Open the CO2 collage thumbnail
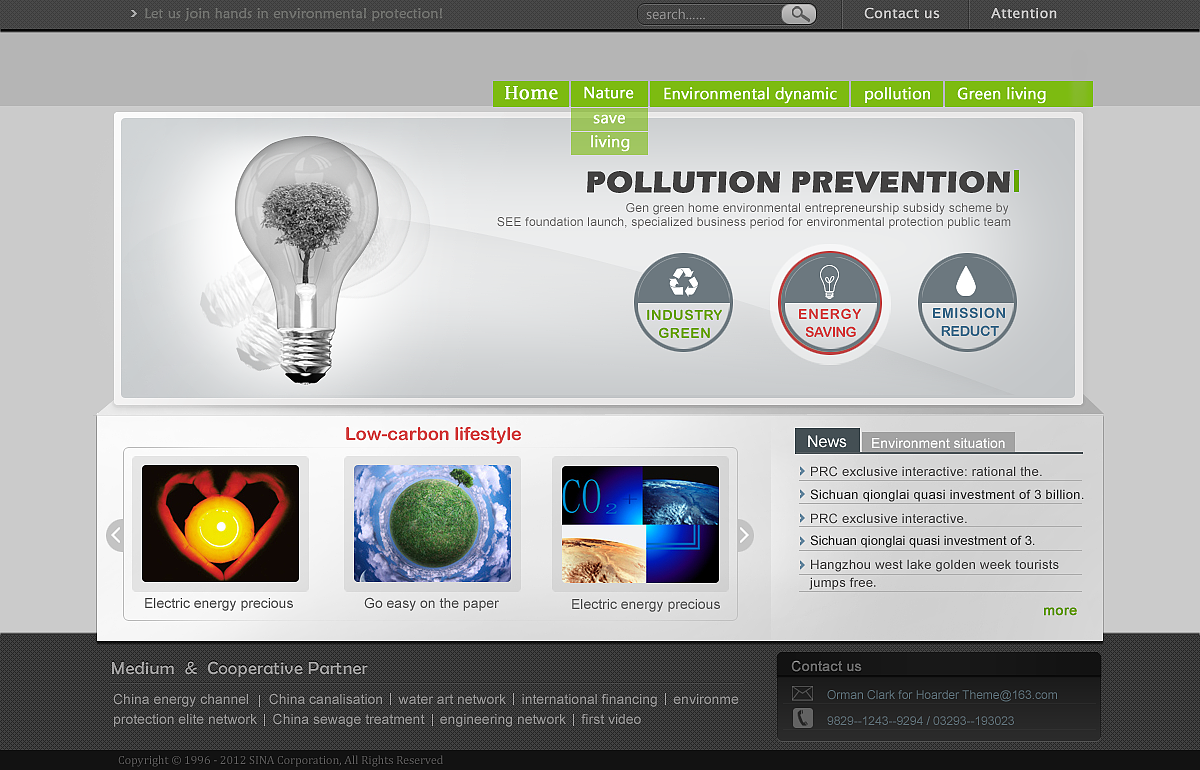 click(x=640, y=524)
